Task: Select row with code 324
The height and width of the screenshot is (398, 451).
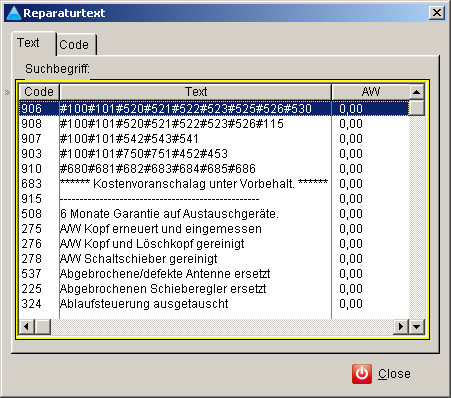Action: click(214, 304)
